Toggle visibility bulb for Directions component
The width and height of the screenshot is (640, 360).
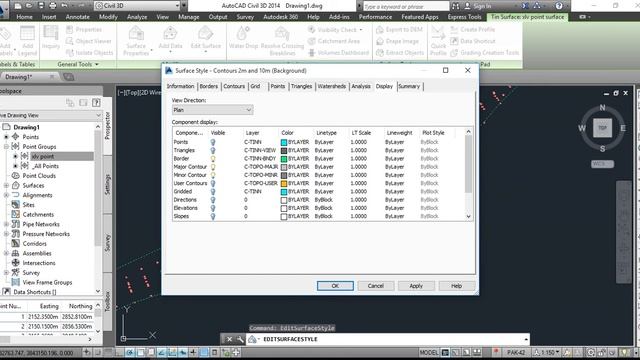click(x=213, y=200)
